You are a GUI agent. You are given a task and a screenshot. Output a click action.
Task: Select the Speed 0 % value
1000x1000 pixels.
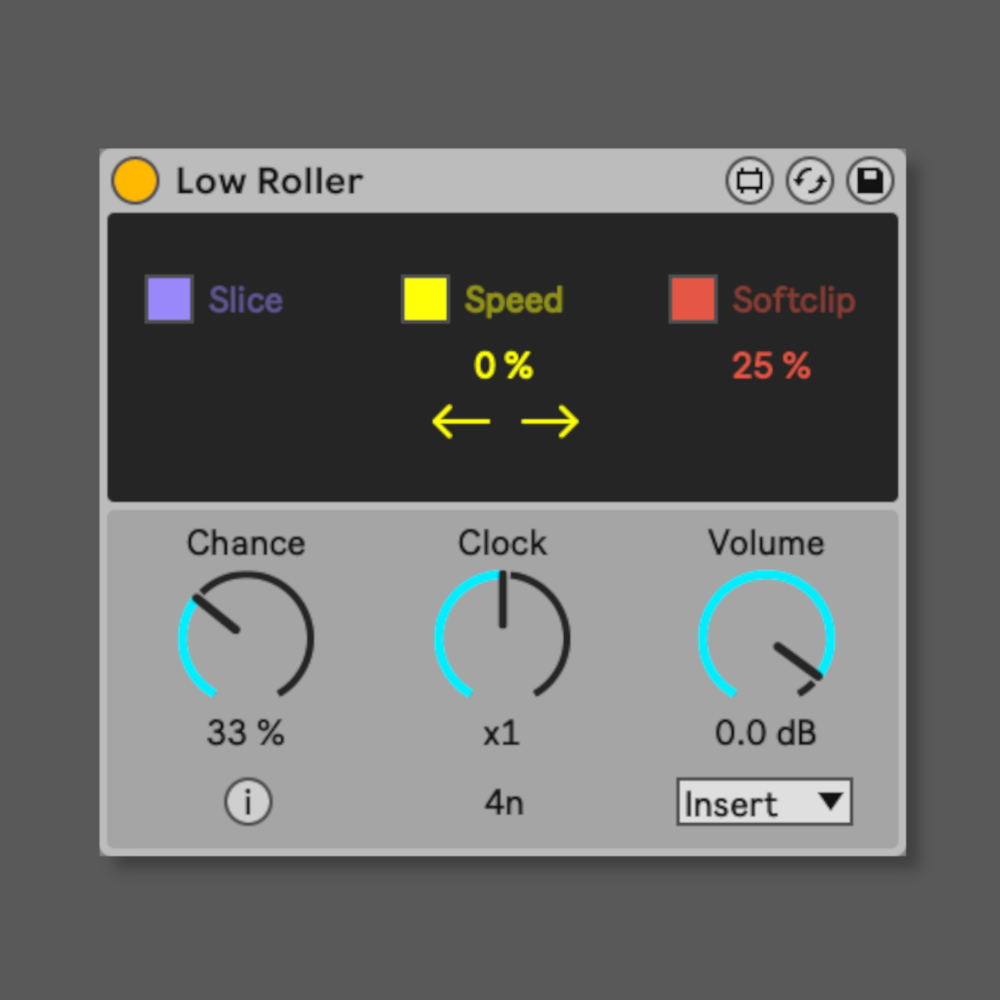click(x=503, y=365)
